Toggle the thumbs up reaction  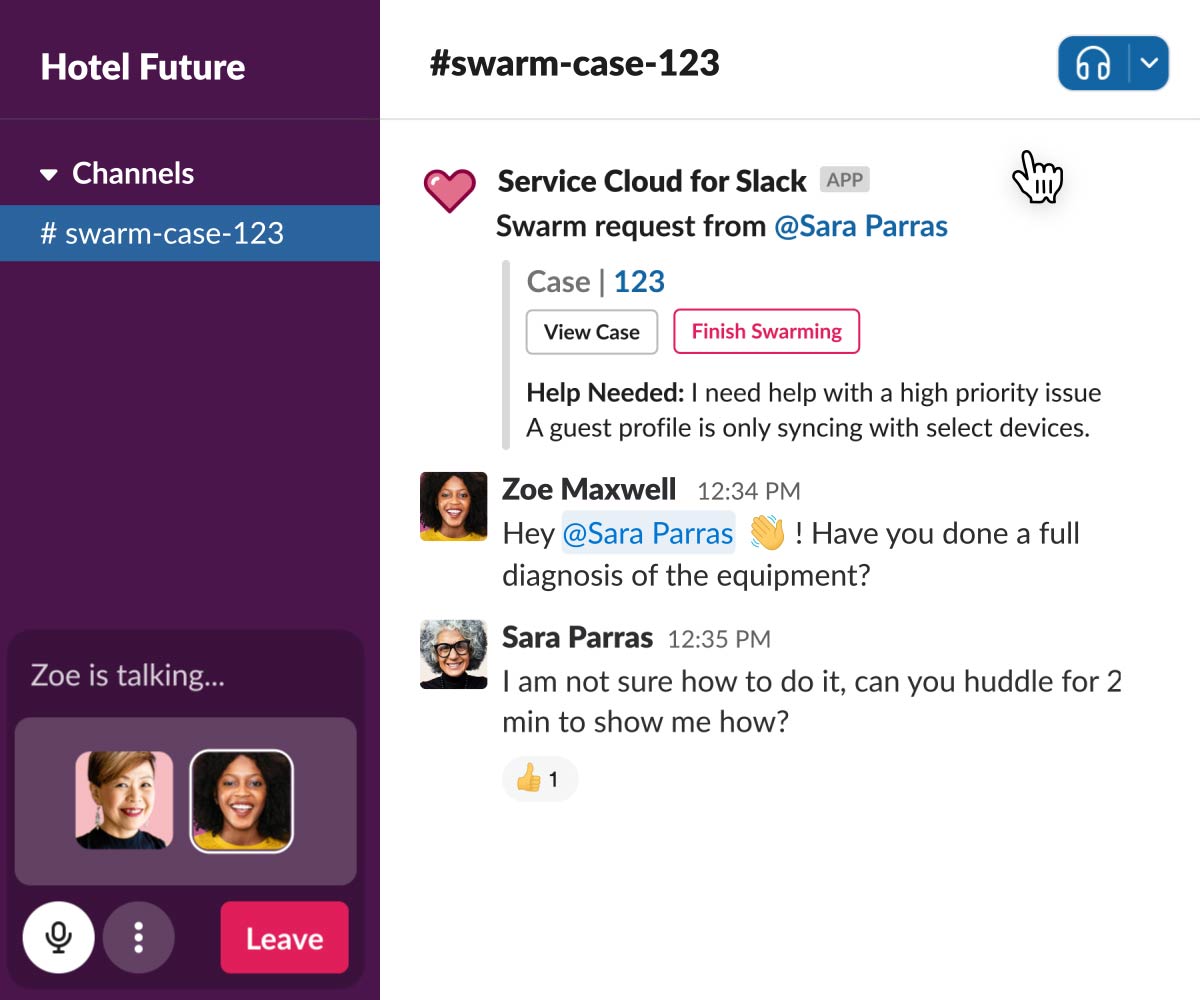point(539,779)
